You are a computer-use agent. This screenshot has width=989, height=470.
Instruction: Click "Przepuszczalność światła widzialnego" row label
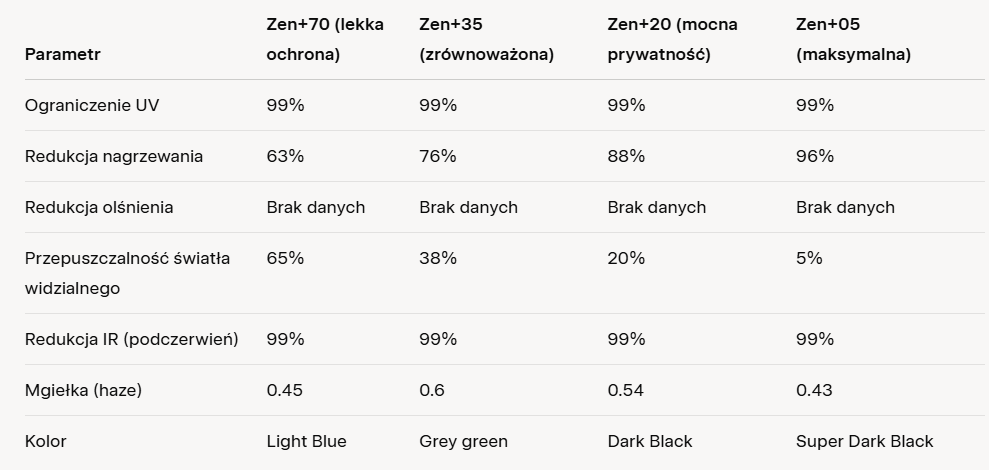pos(127,273)
